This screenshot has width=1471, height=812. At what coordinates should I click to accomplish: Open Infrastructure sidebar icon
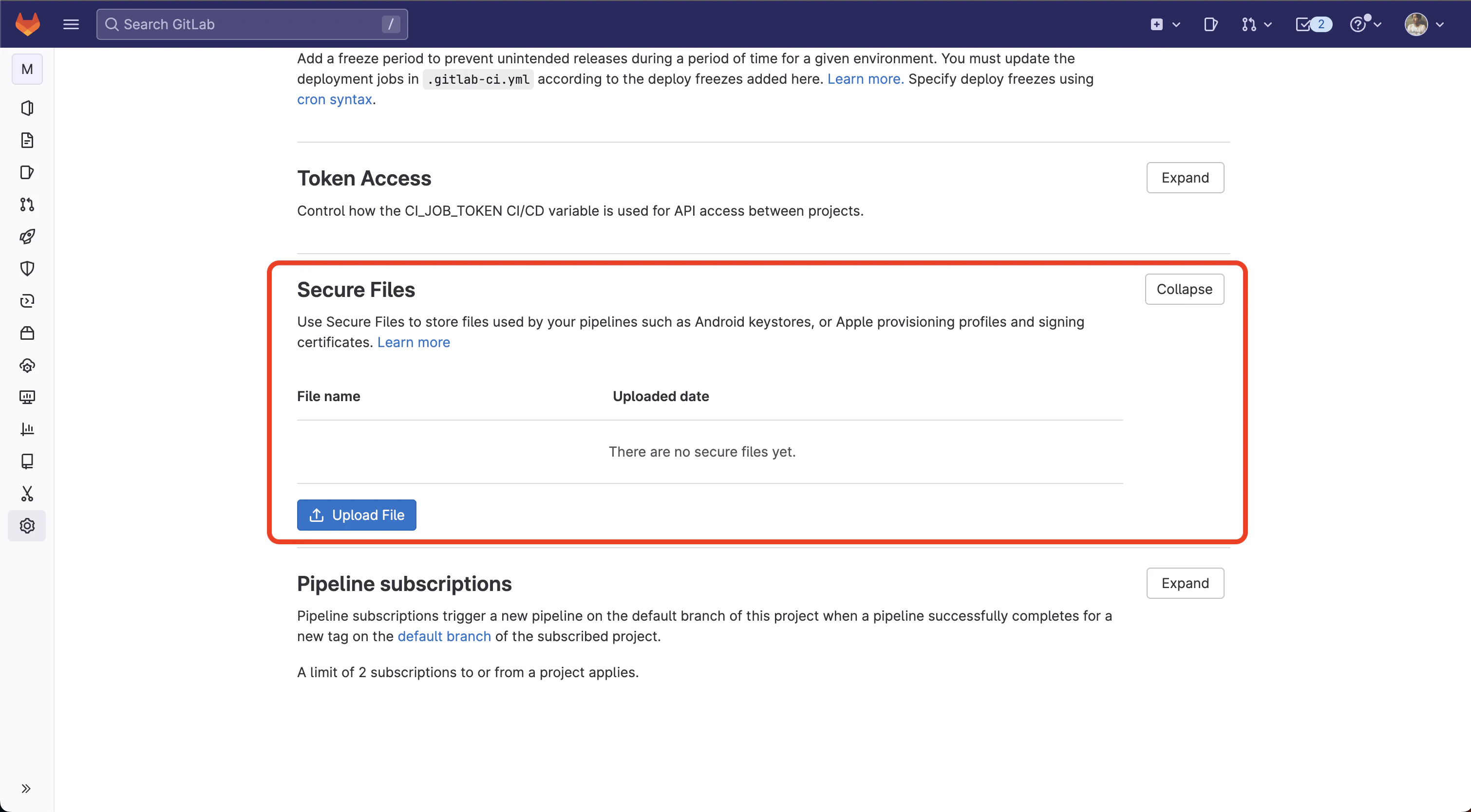click(x=27, y=365)
